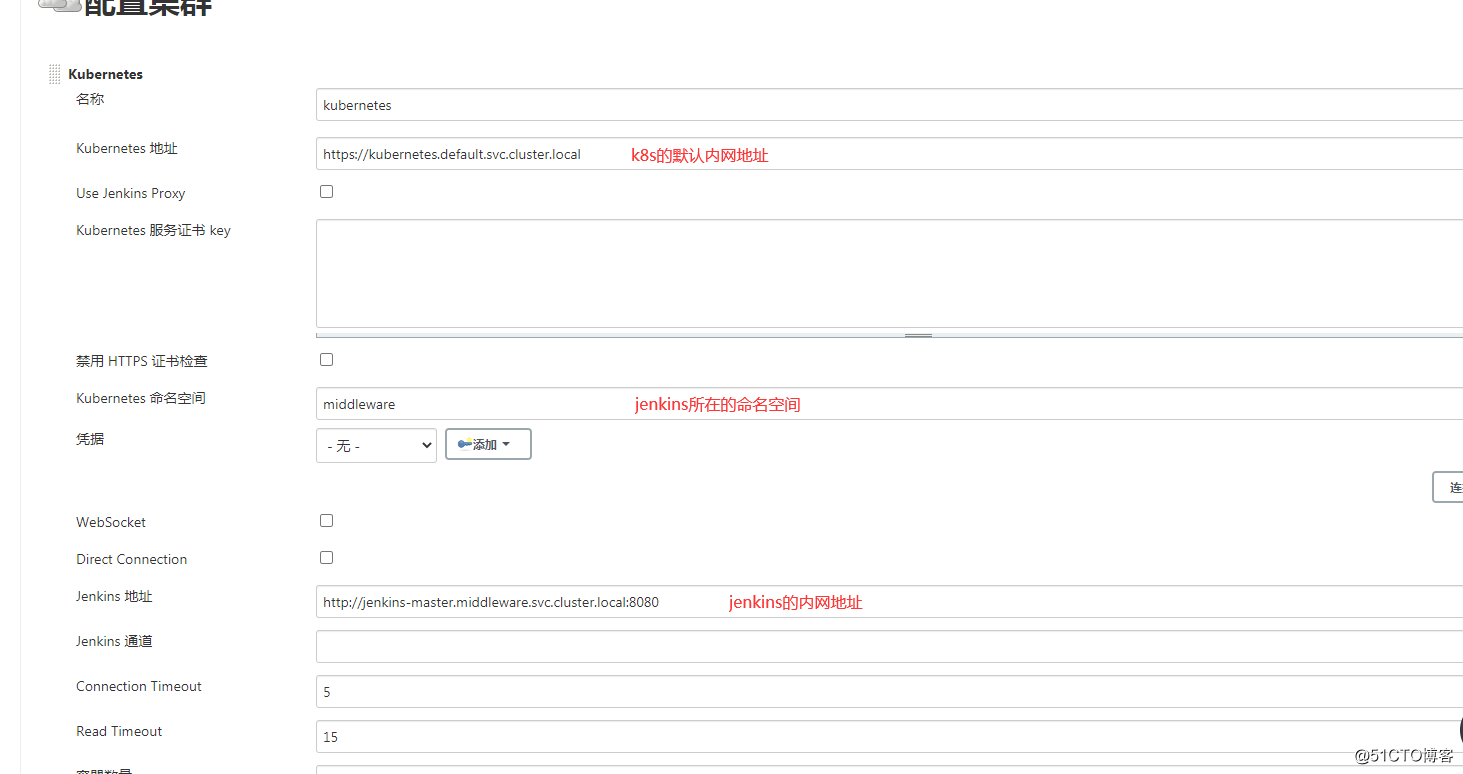Click the Connection Timeout label

139,686
